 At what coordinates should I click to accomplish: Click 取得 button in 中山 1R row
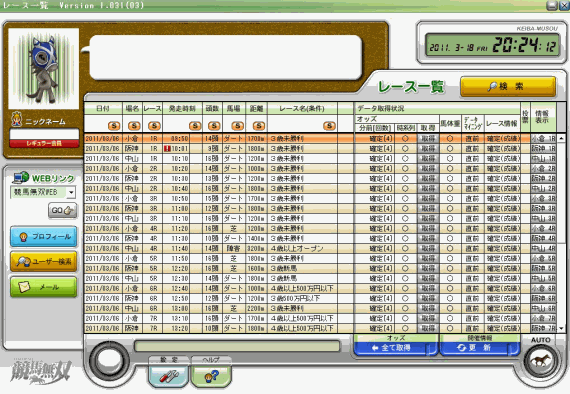428,158
